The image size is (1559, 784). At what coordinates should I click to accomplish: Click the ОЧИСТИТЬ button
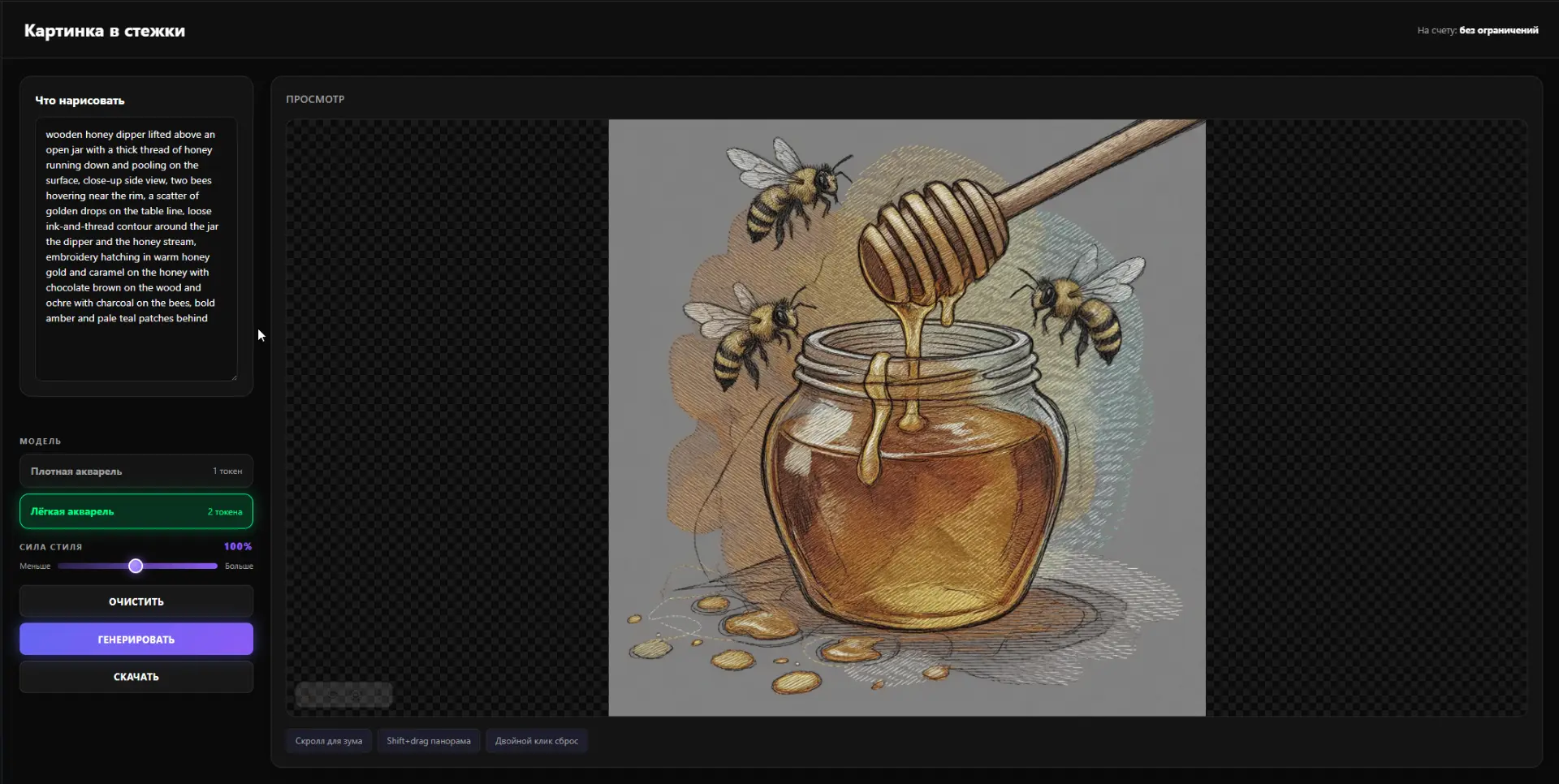point(136,601)
